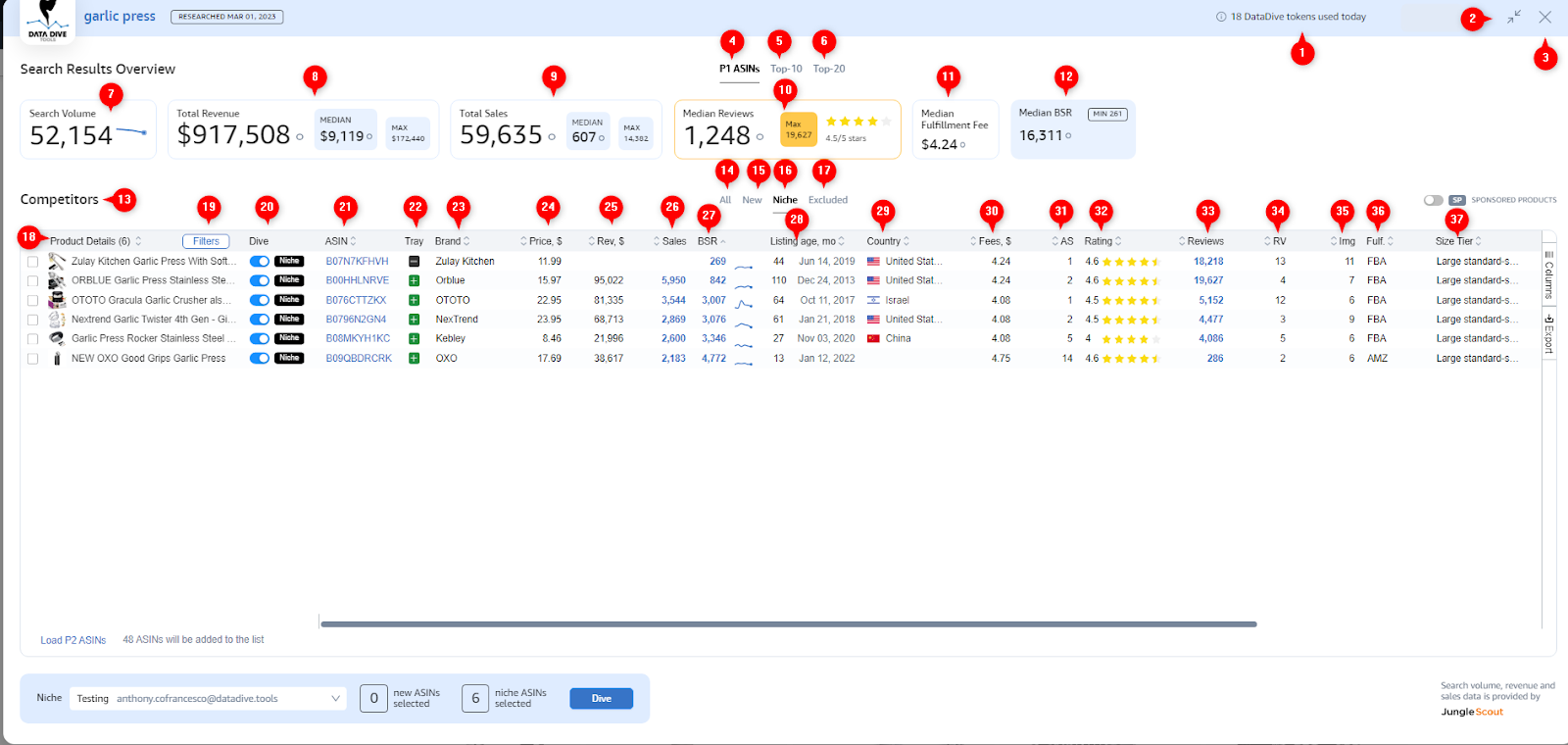This screenshot has height=745, width=1568.
Task: Click the SP sponsored products badge
Action: (1456, 200)
